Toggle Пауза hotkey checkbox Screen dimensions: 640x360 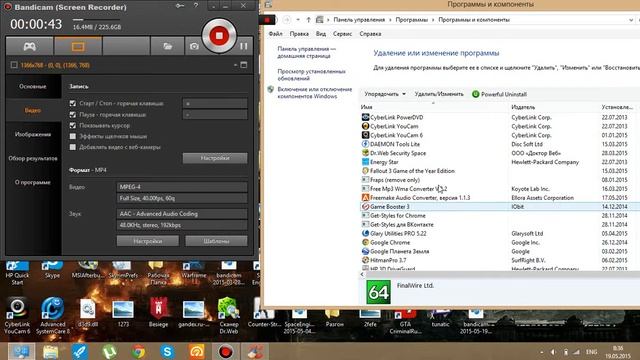pyautogui.click(x=73, y=115)
